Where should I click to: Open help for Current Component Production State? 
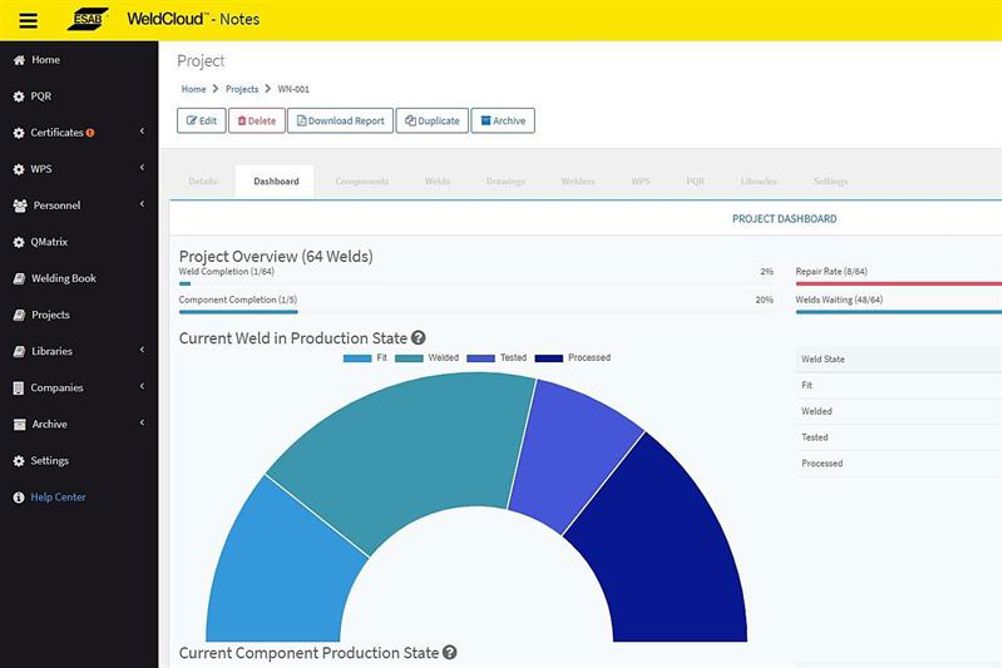tap(450, 652)
